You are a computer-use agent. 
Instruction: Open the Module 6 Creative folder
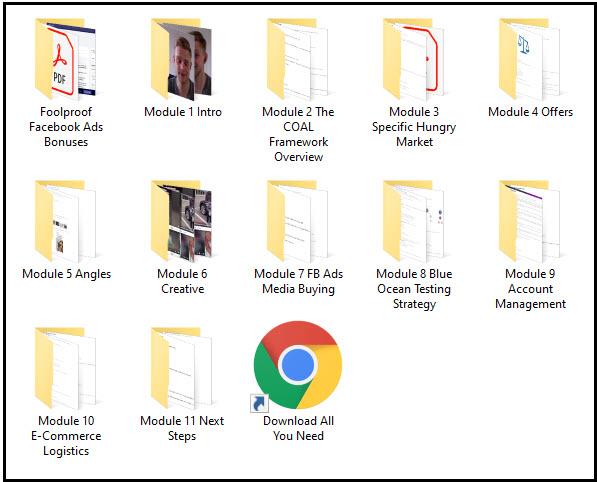182,221
